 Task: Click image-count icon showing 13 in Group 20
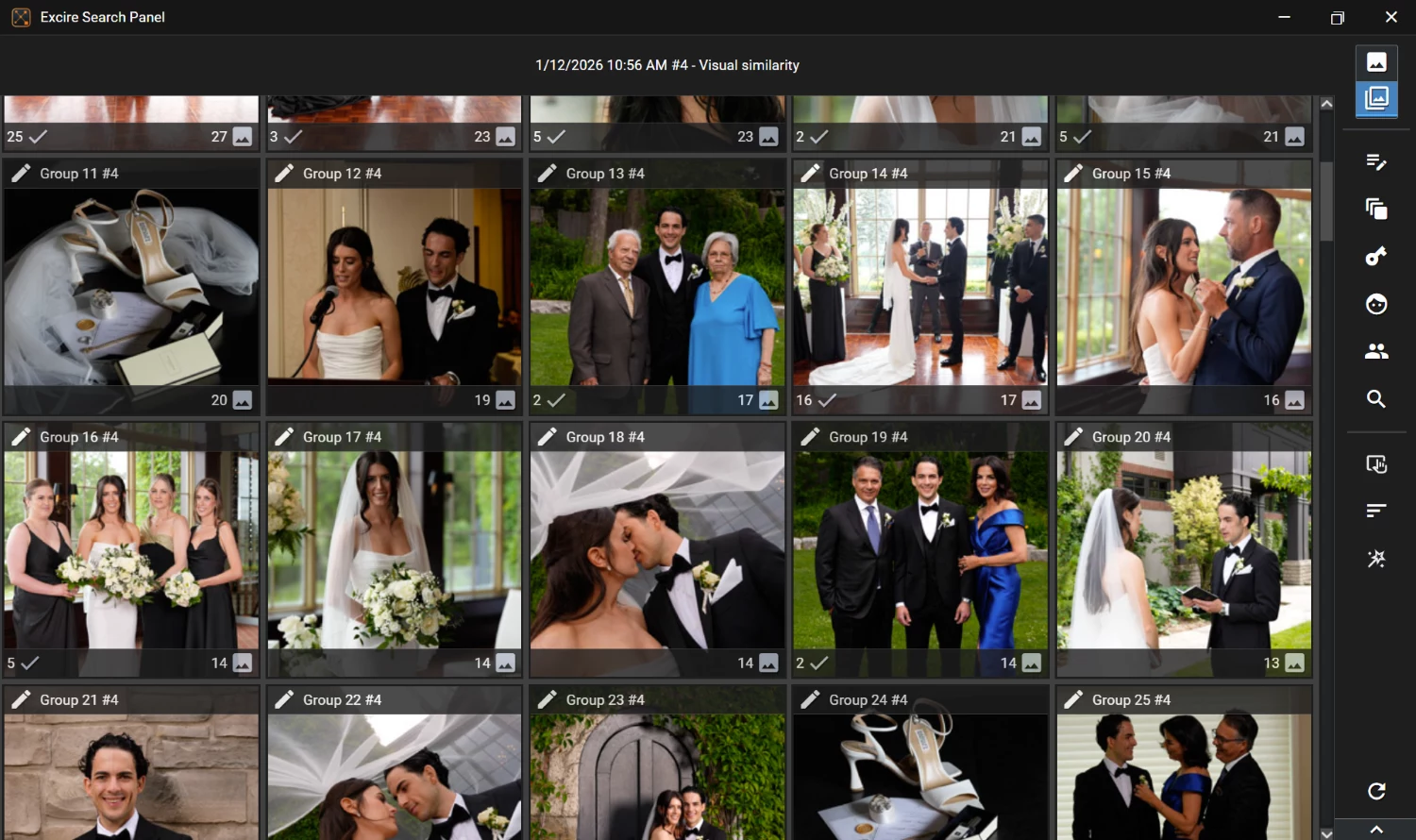tap(1295, 664)
